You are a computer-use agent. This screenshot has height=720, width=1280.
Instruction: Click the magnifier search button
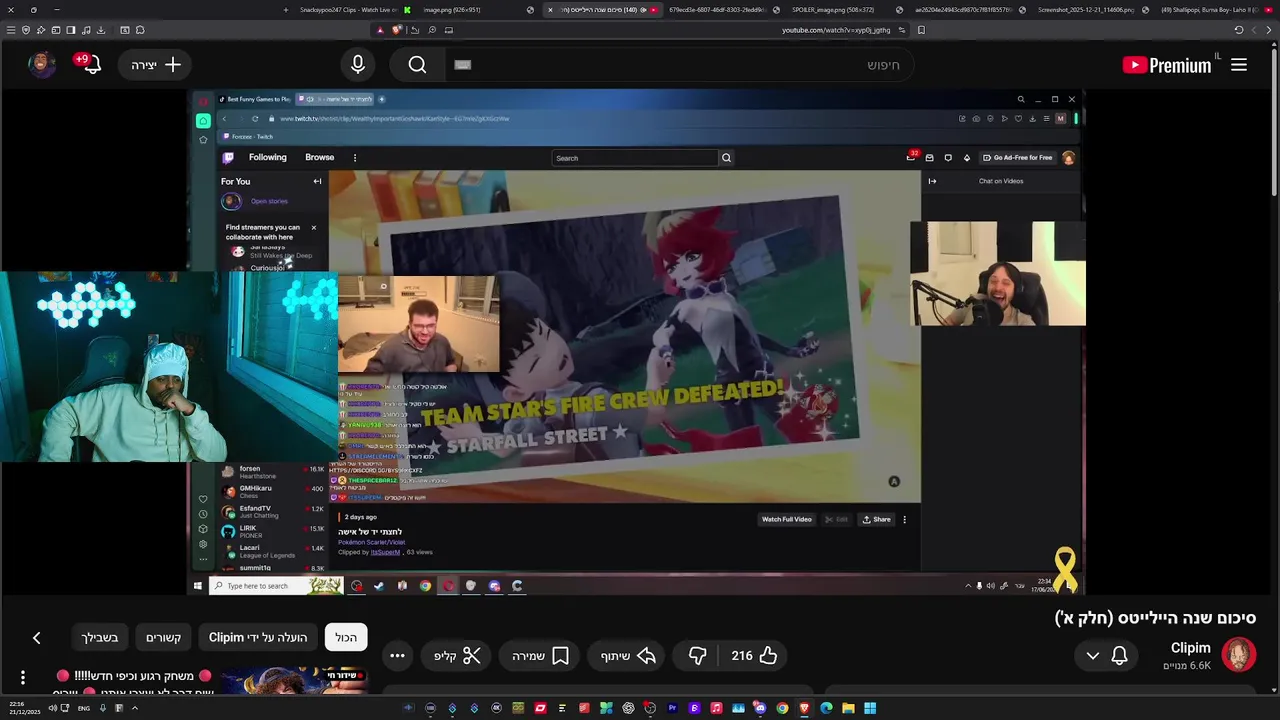[417, 65]
